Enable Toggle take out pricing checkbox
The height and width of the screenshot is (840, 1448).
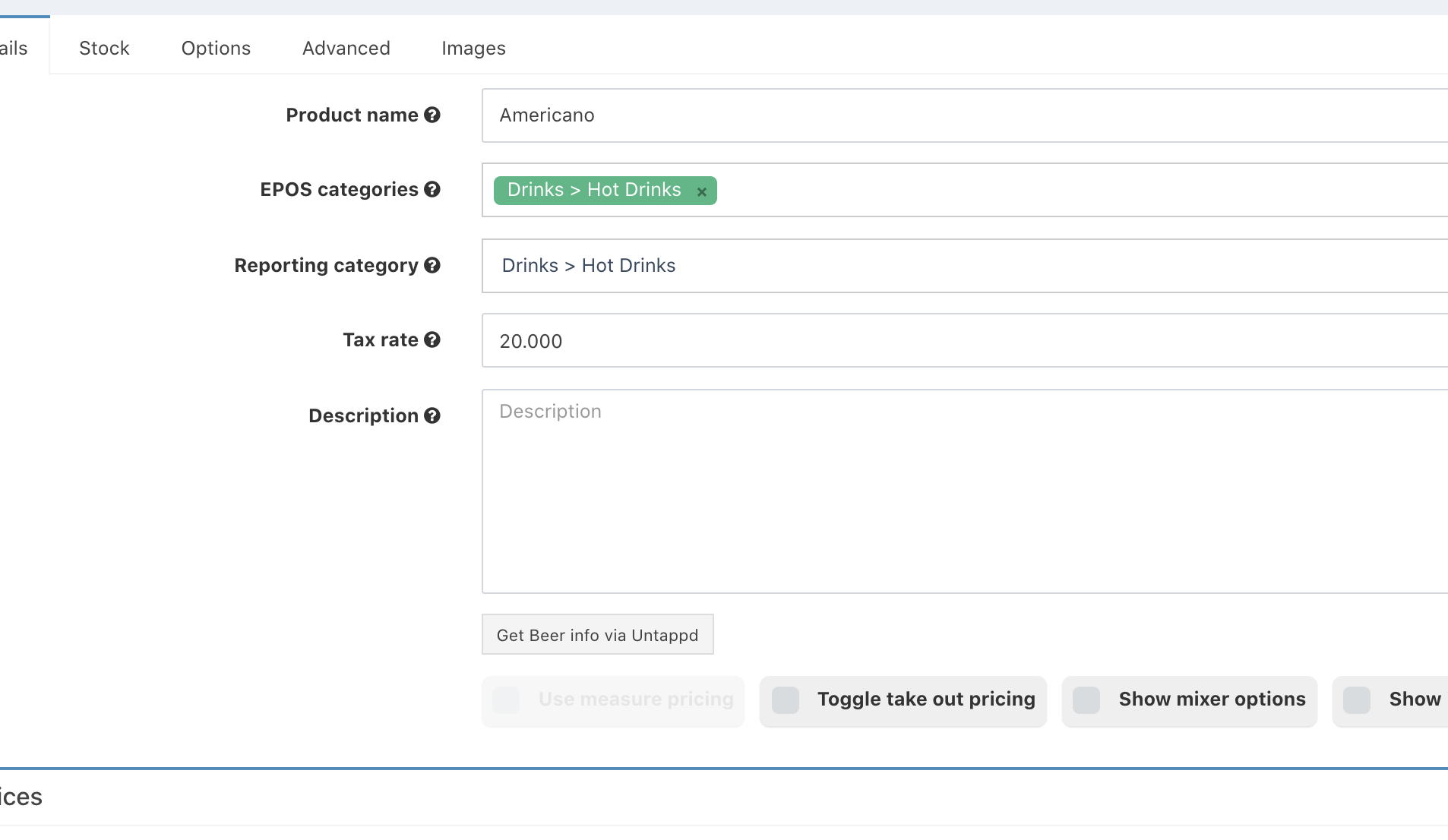pos(786,699)
